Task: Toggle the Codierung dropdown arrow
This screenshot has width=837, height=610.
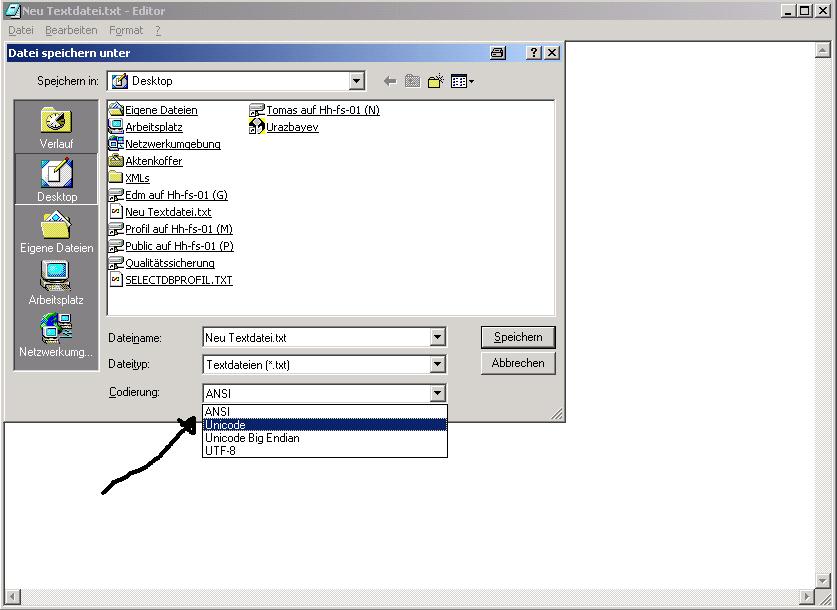Action: pos(437,393)
